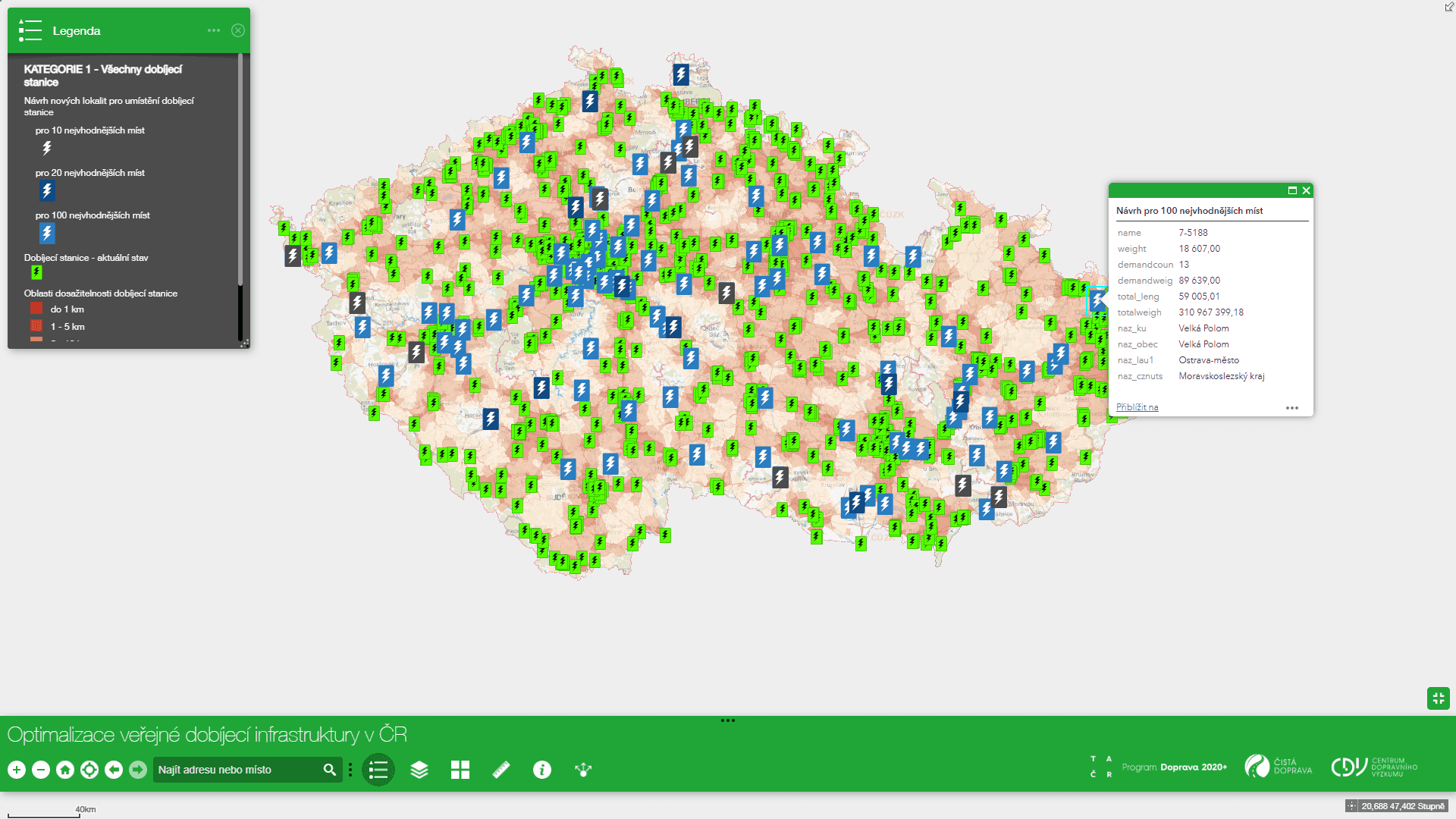Click the red 'do 1 km' color swatch
Image resolution: width=1456 pixels, height=819 pixels.
[x=36, y=308]
